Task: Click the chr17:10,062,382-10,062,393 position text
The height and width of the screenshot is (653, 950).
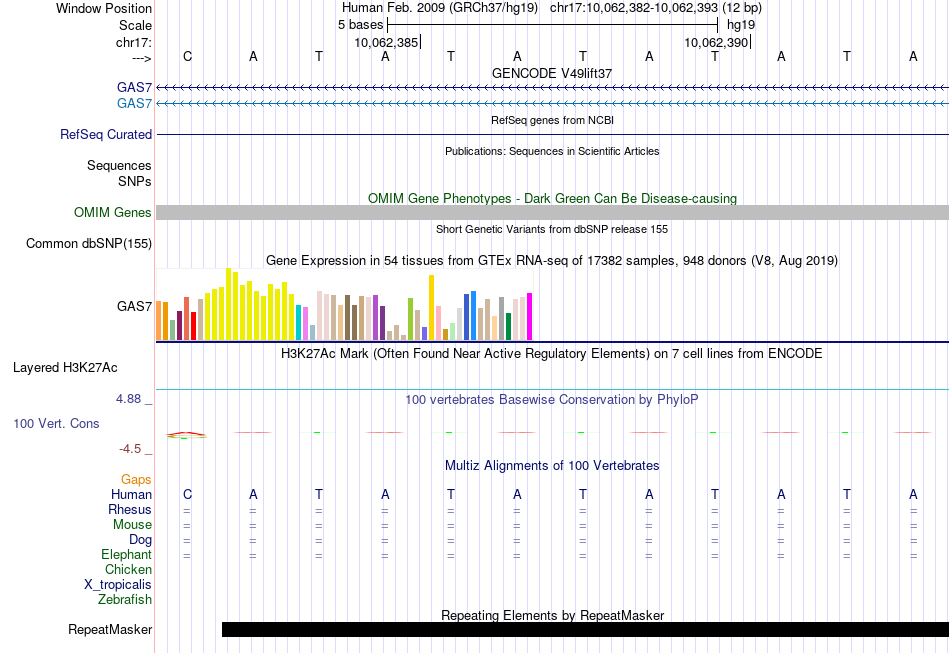Action: [634, 8]
